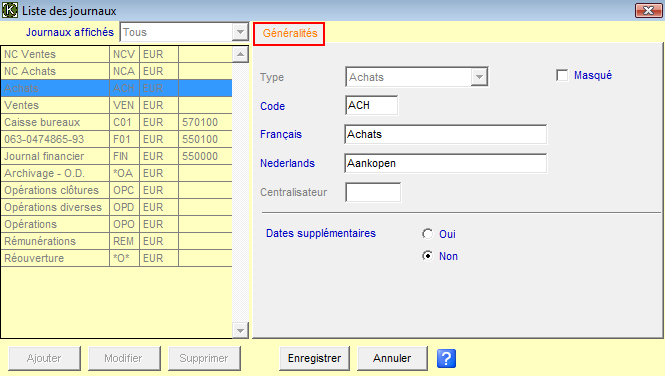Click the Supprimer button
The height and width of the screenshot is (376, 665).
(x=204, y=358)
